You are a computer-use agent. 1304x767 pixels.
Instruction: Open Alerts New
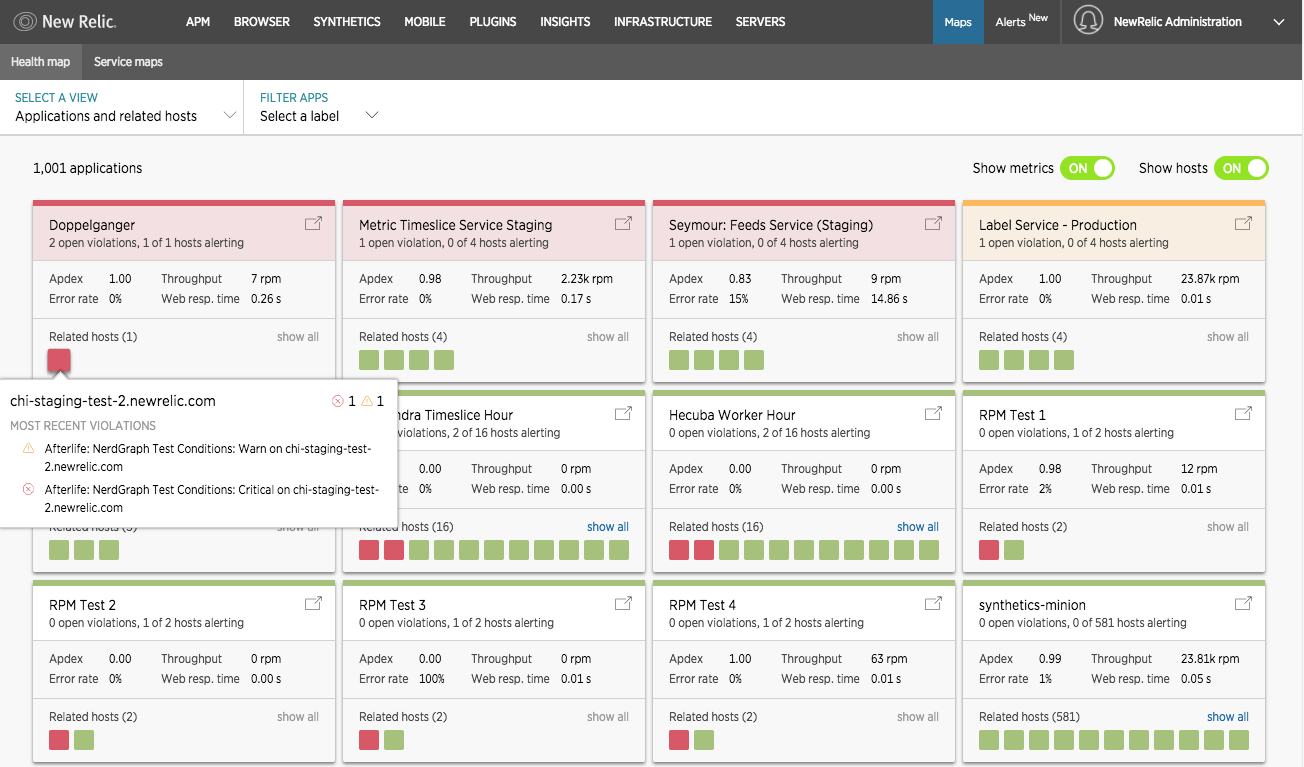coord(1021,21)
